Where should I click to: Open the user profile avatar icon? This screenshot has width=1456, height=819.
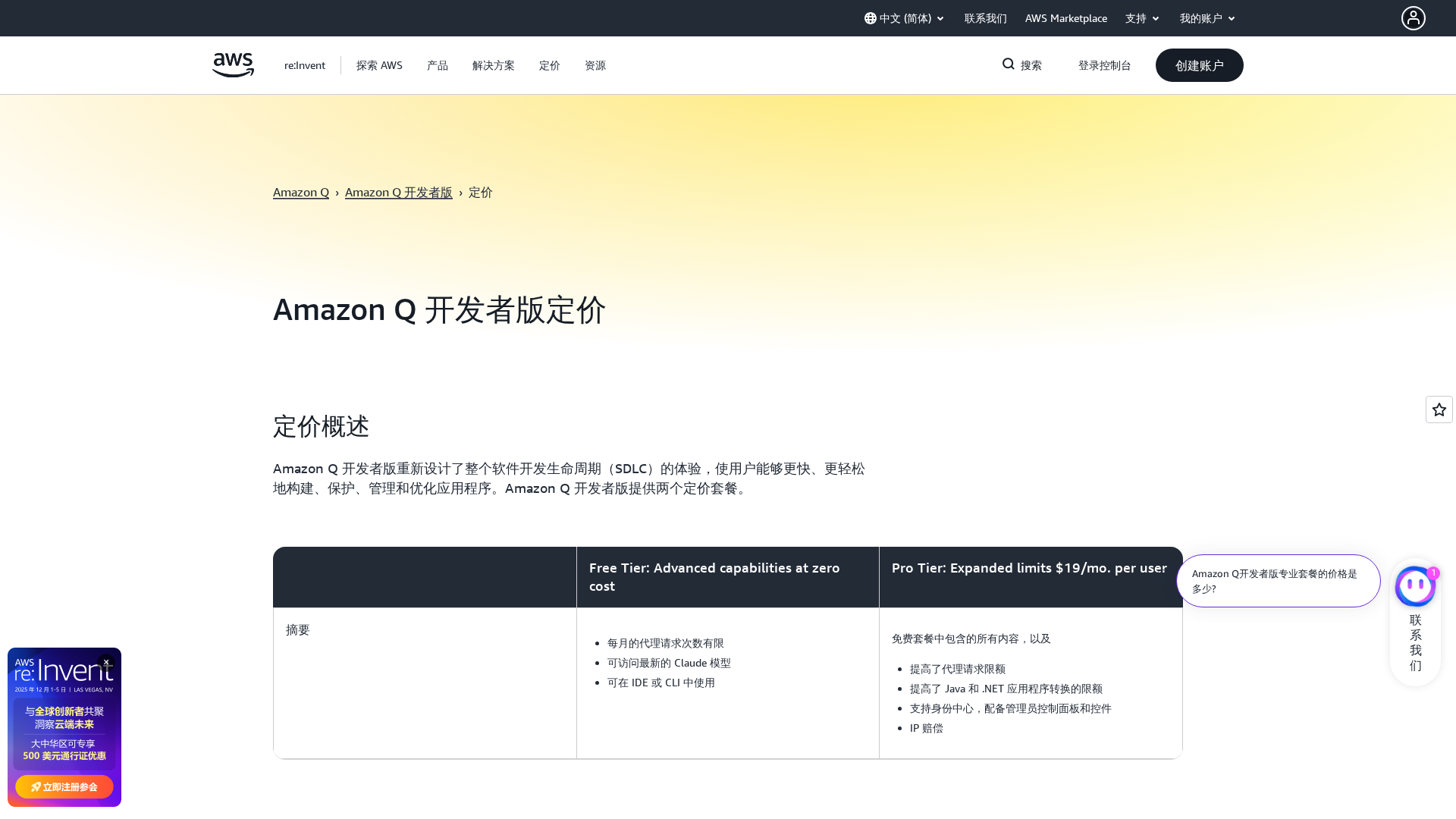point(1413,18)
